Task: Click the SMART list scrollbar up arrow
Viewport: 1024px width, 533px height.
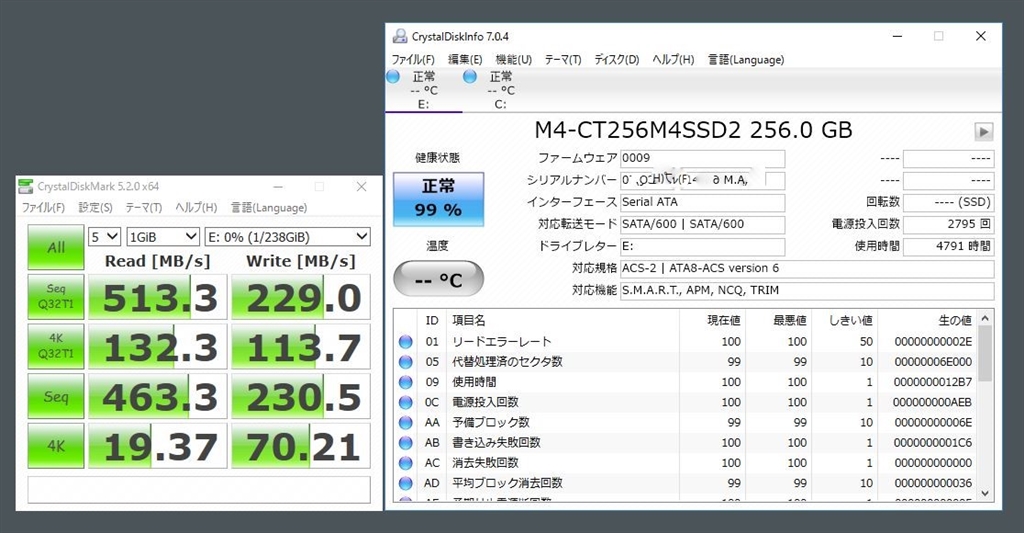Action: coord(985,318)
